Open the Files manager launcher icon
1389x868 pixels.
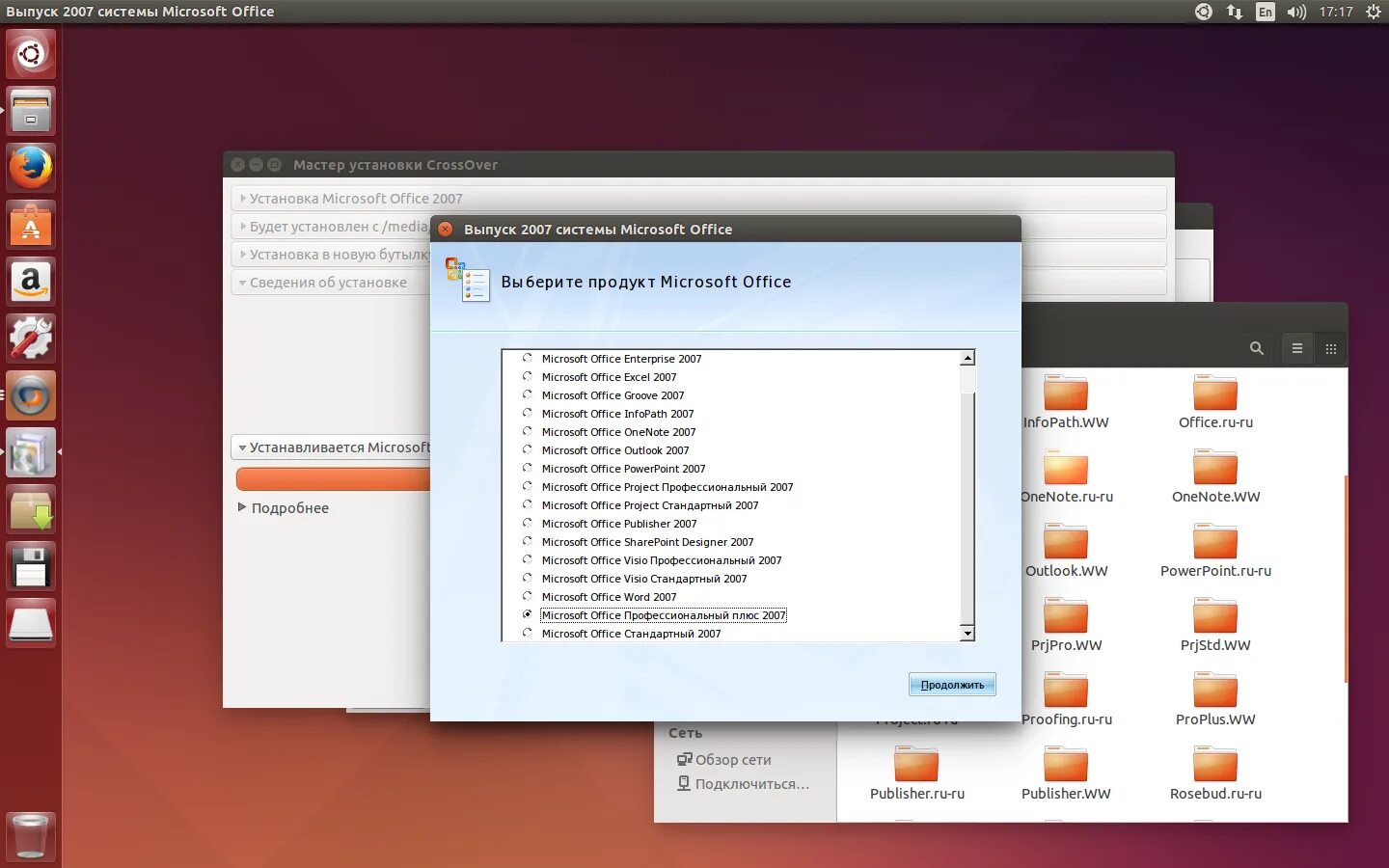pos(31,111)
